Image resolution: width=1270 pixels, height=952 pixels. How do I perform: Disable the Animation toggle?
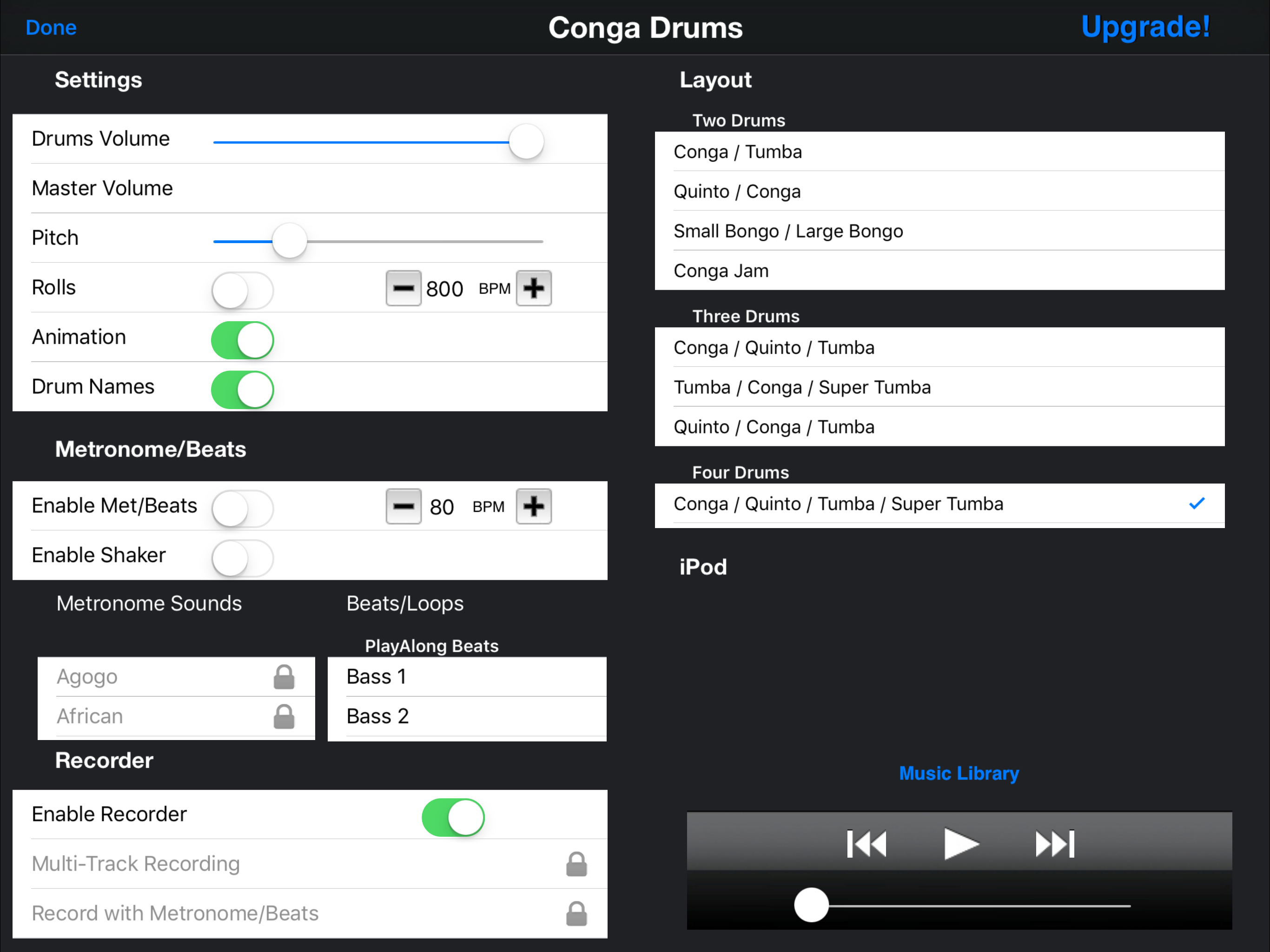point(242,340)
